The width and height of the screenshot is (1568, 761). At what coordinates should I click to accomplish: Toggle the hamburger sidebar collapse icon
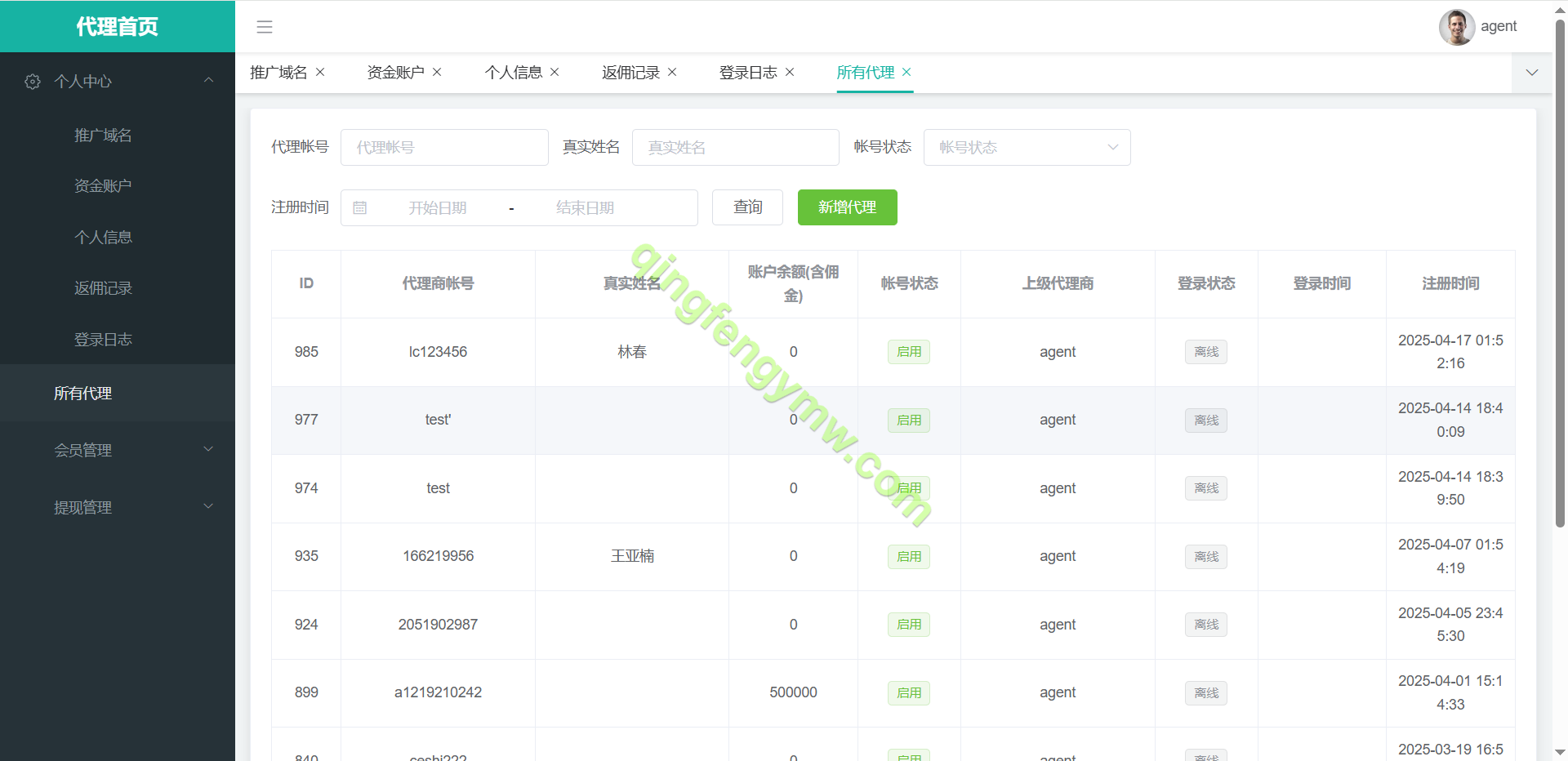[x=265, y=27]
